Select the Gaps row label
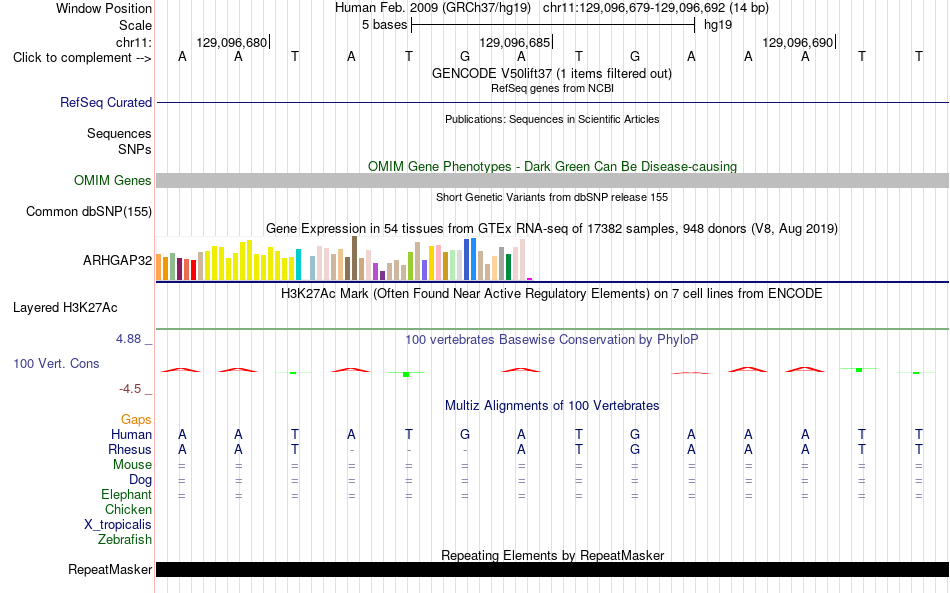Image resolution: width=950 pixels, height=593 pixels. pos(136,419)
